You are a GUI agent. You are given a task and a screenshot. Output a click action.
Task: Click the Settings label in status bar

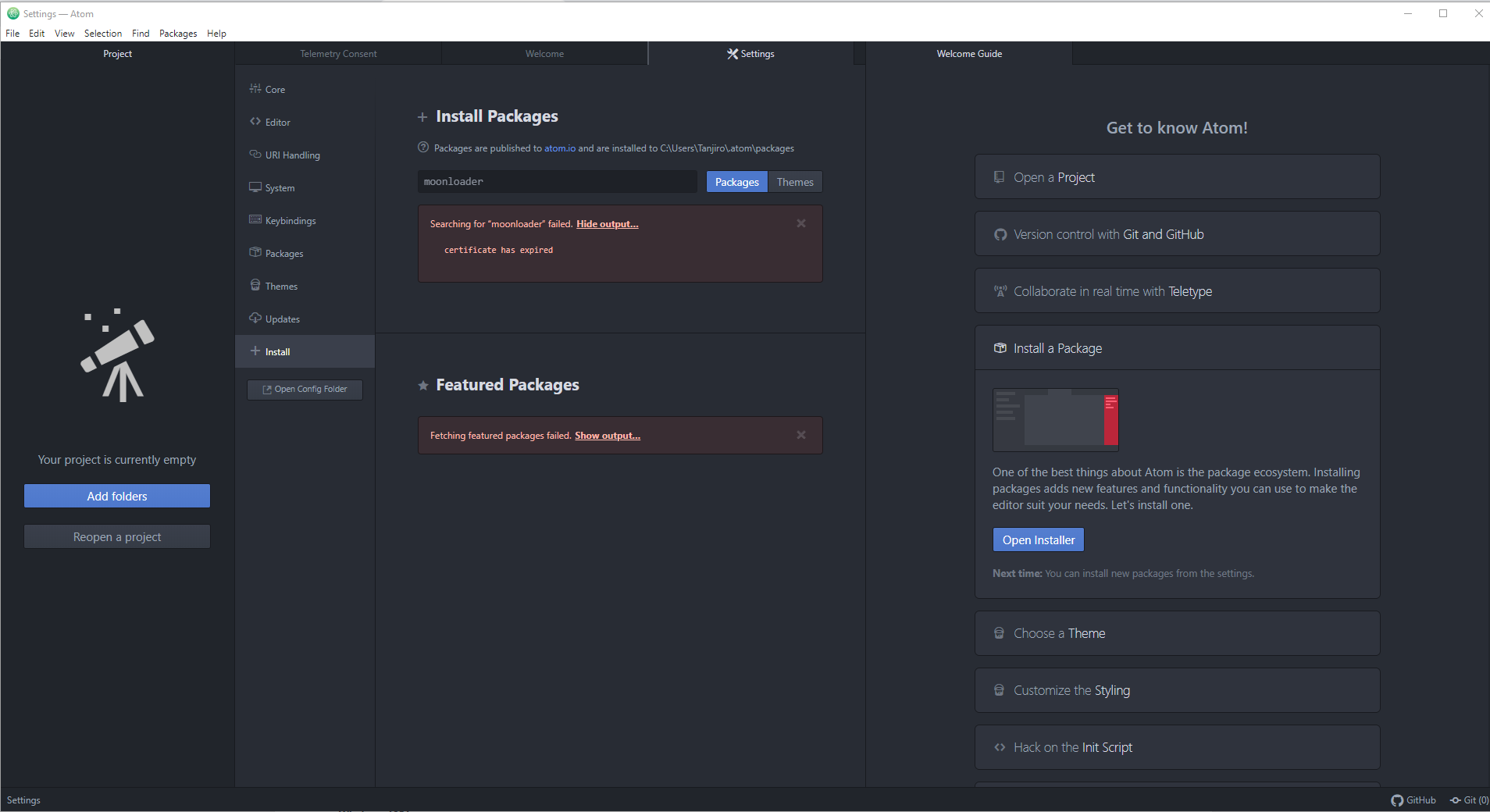23,800
